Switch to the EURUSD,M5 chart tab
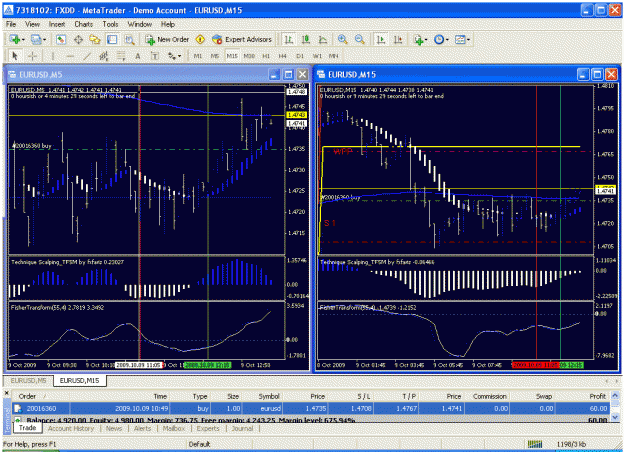This screenshot has height=452, width=625. (x=28, y=381)
